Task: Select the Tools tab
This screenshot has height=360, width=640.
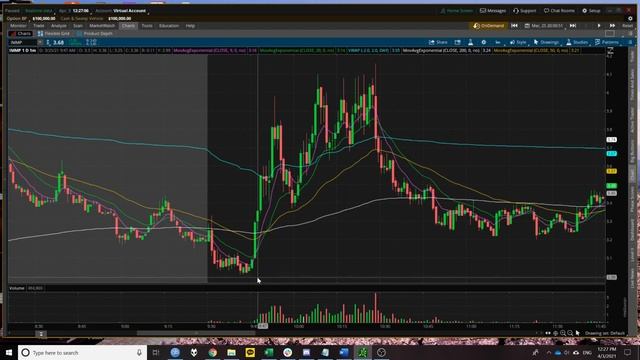Action: pyautogui.click(x=147, y=26)
